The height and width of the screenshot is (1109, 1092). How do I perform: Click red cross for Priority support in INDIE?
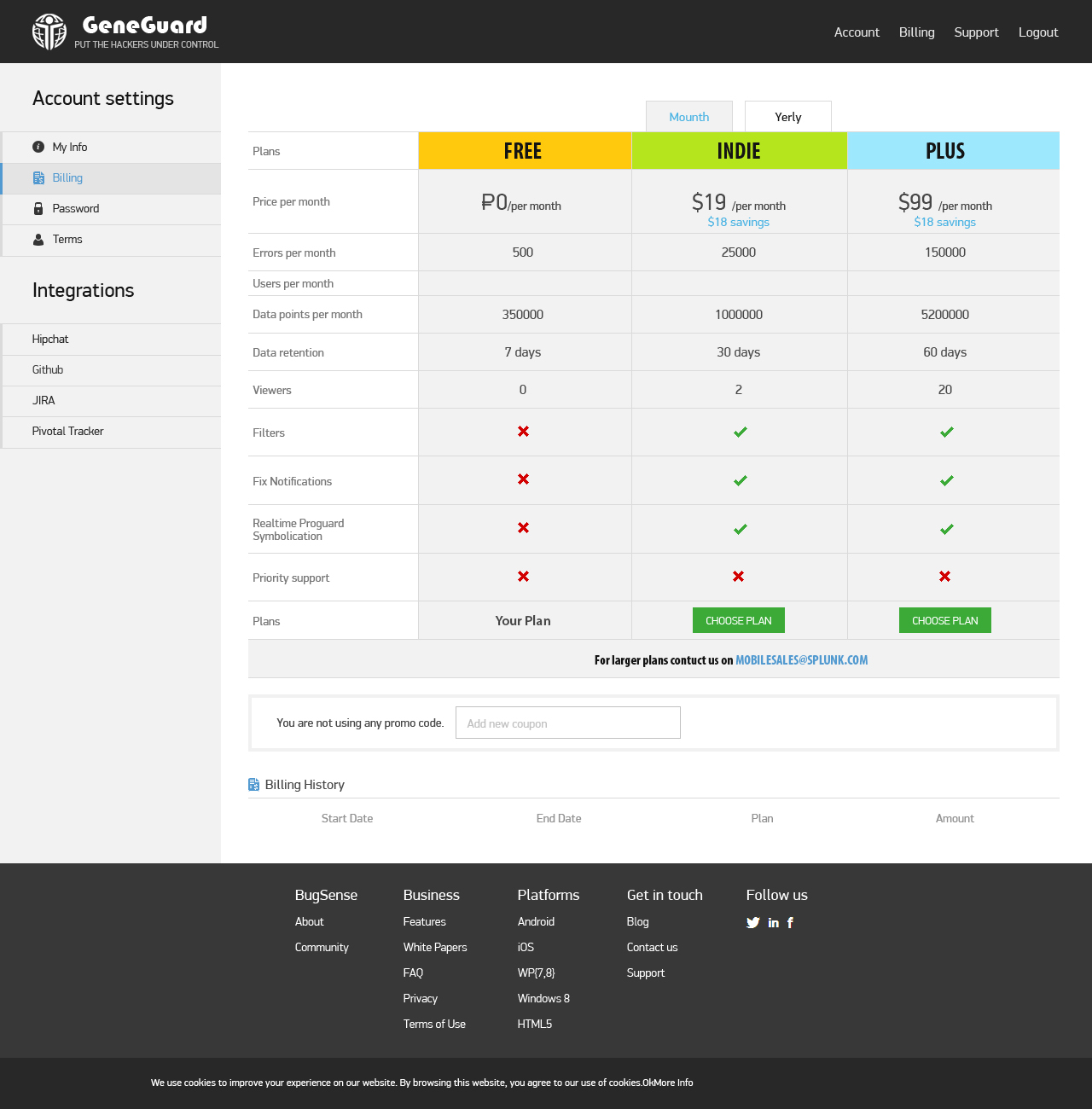(x=738, y=577)
